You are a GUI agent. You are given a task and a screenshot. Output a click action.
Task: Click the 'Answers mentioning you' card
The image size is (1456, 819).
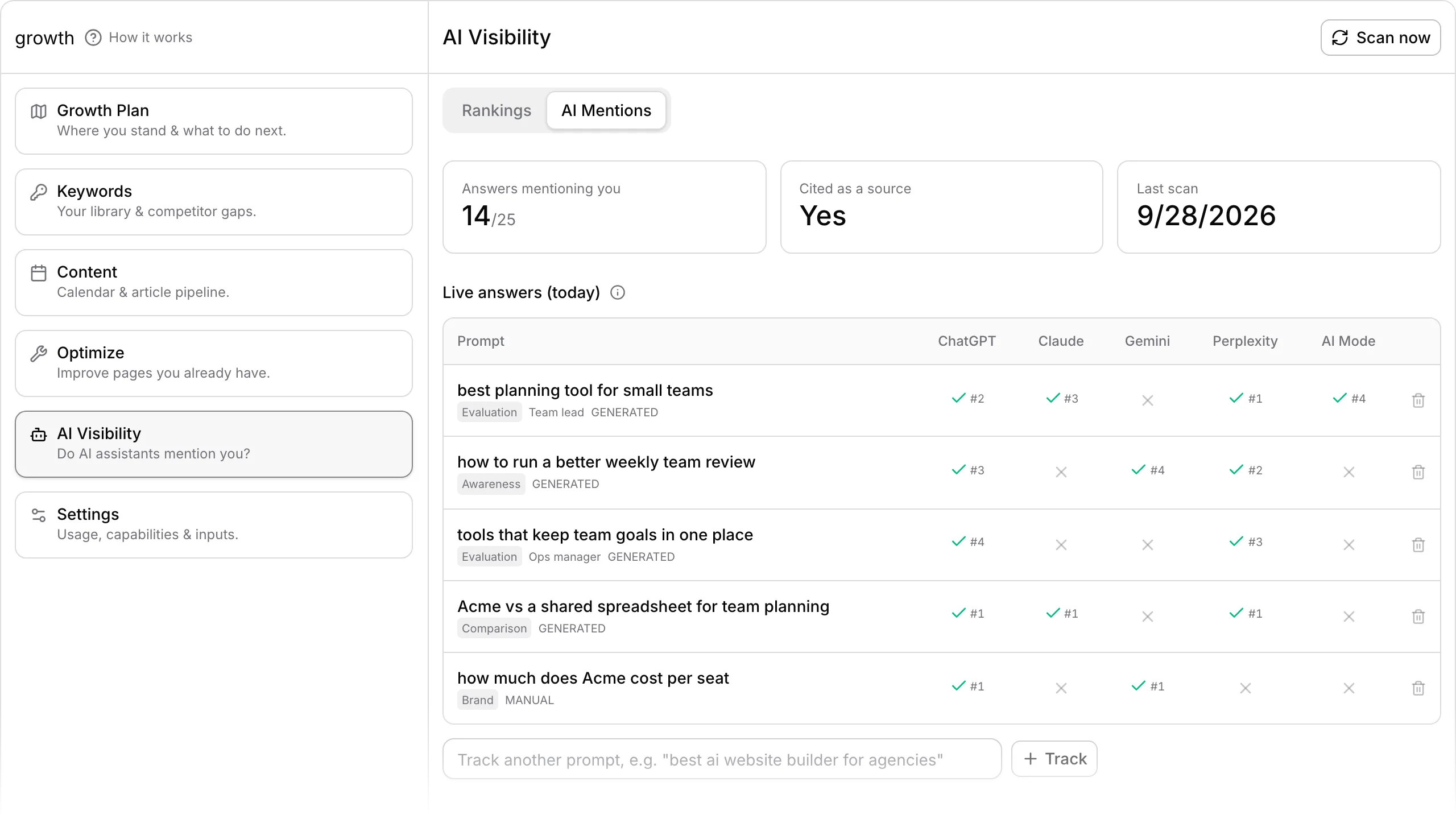pos(605,207)
